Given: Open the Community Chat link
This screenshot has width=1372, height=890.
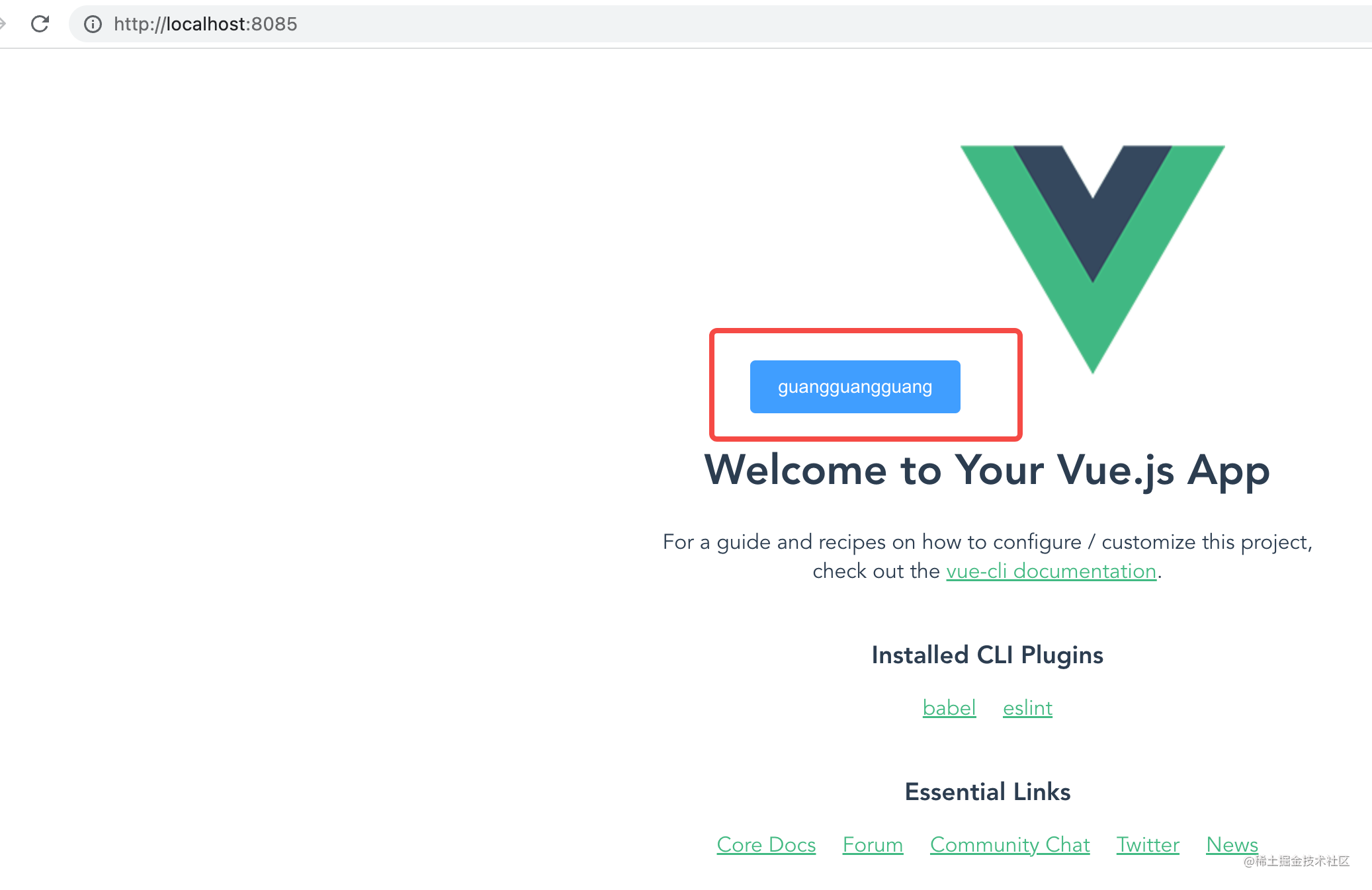Looking at the screenshot, I should 1009,844.
